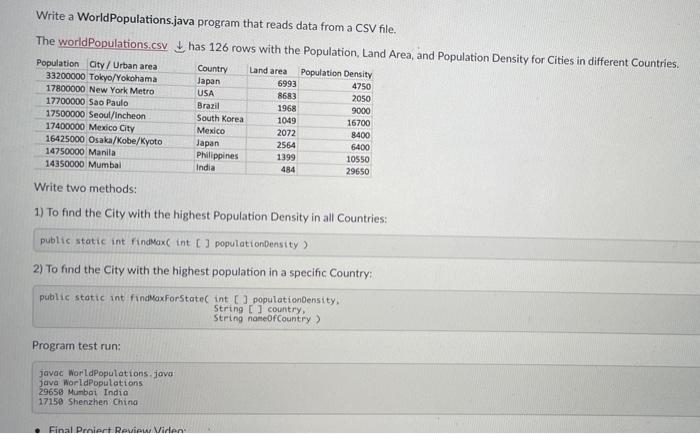700x434 pixels.
Task: Click the 14350000 population value
Action: click(x=64, y=164)
